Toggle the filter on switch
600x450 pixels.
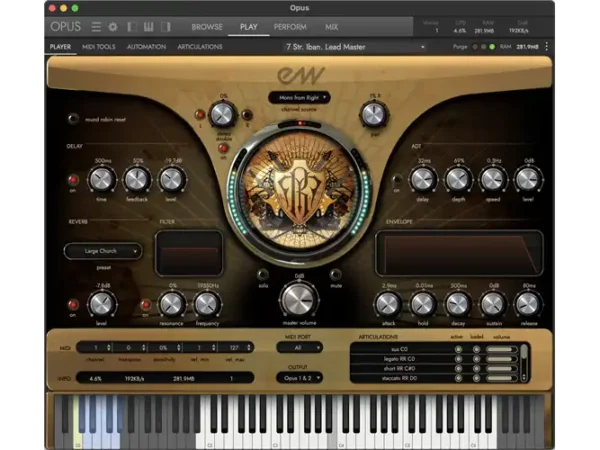click(145, 305)
